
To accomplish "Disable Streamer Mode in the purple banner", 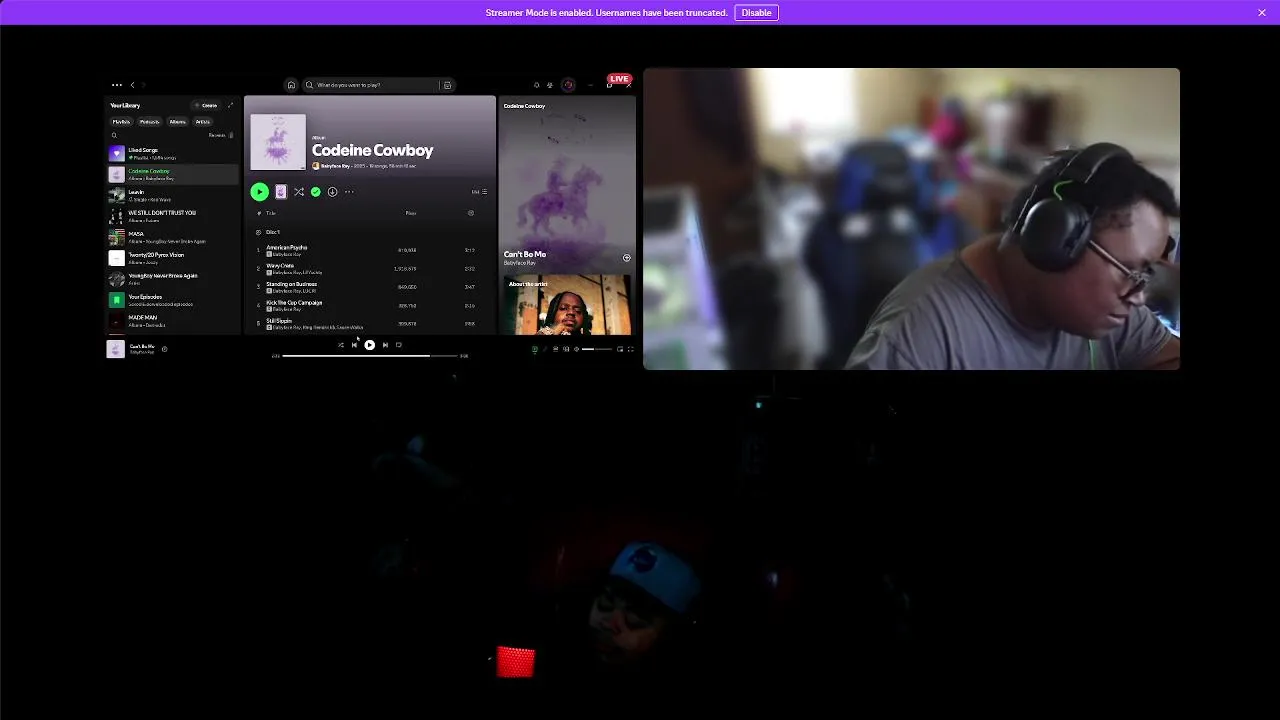I will click(x=756, y=12).
